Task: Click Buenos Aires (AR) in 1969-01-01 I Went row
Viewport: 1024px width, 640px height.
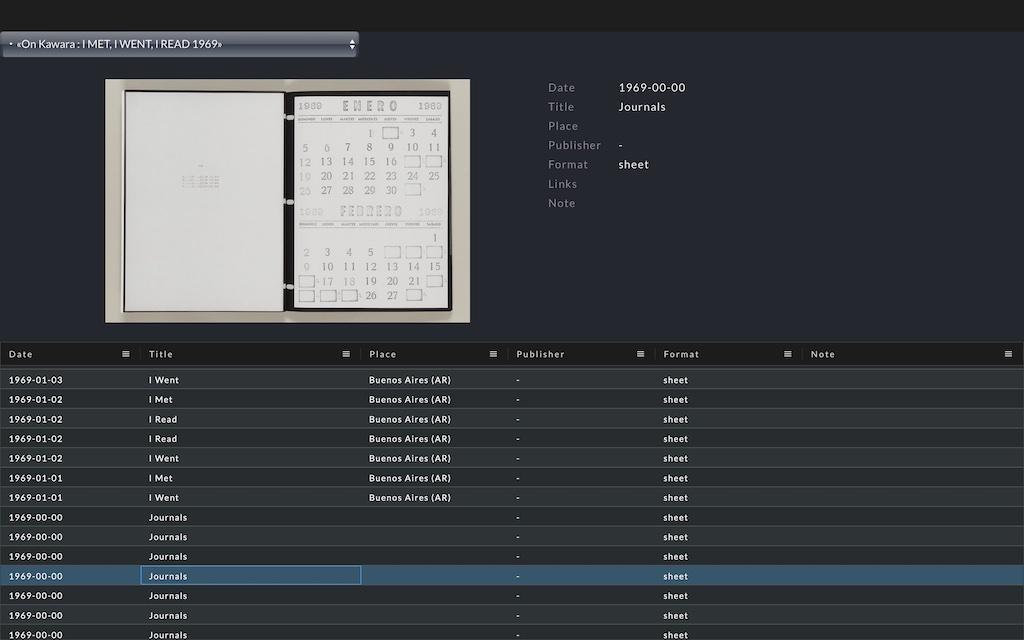Action: coord(410,498)
